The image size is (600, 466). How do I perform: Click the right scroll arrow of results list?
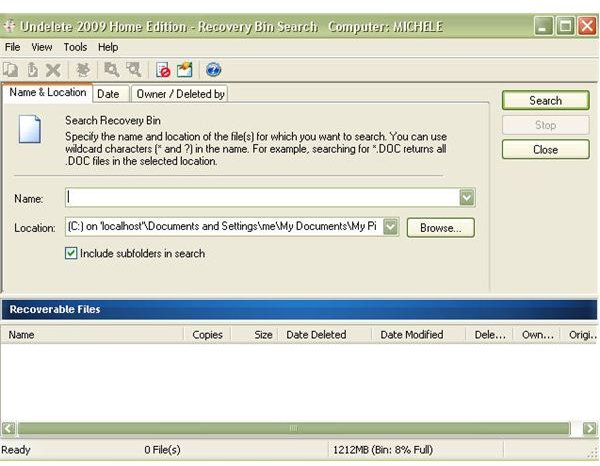[x=590, y=428]
